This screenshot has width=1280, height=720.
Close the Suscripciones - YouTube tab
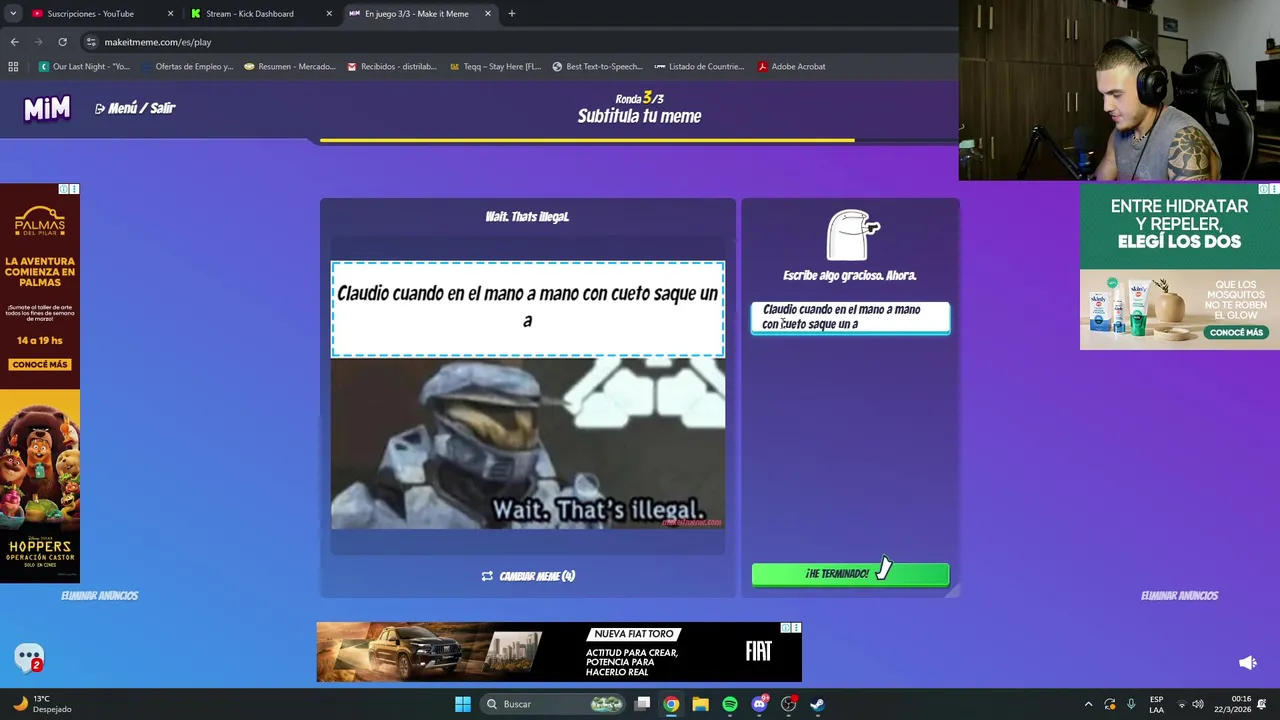tap(170, 14)
